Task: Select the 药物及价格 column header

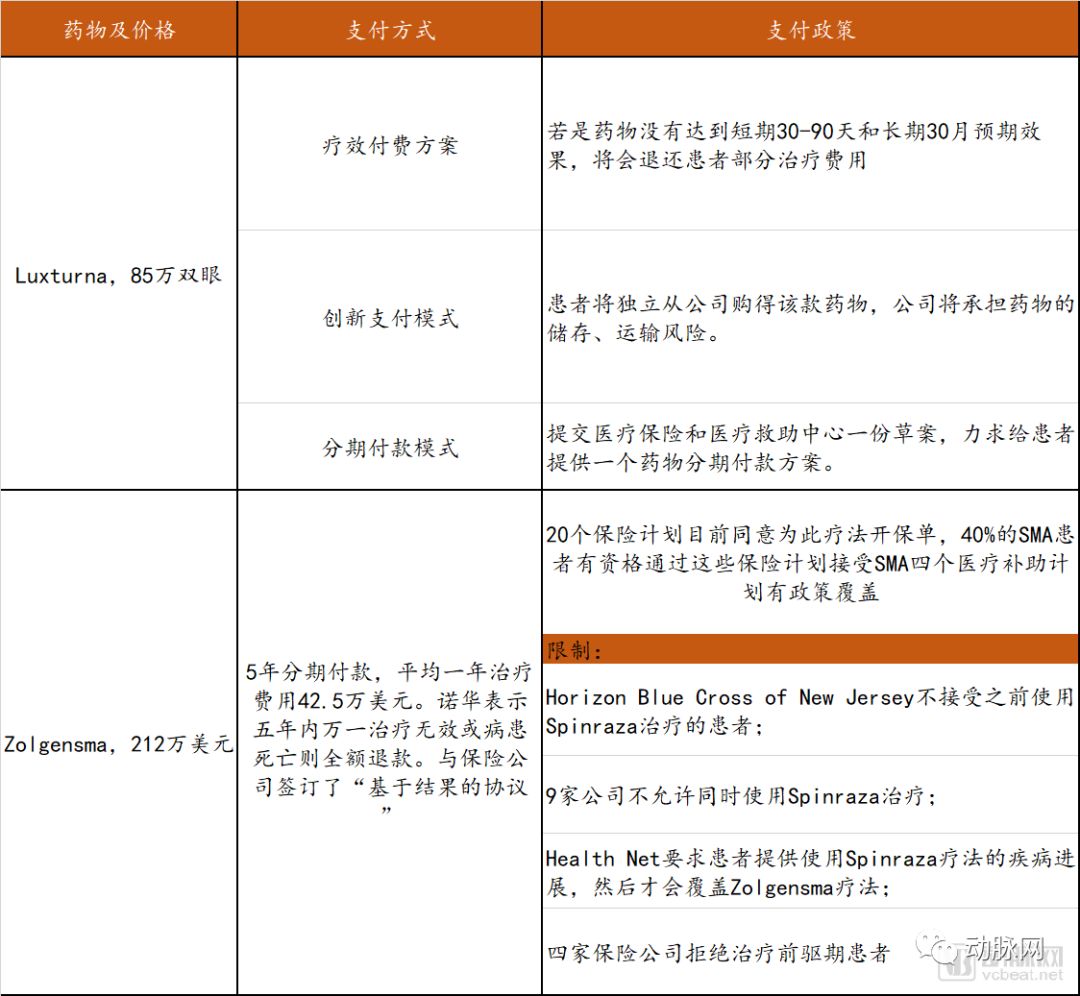Action: click(119, 30)
